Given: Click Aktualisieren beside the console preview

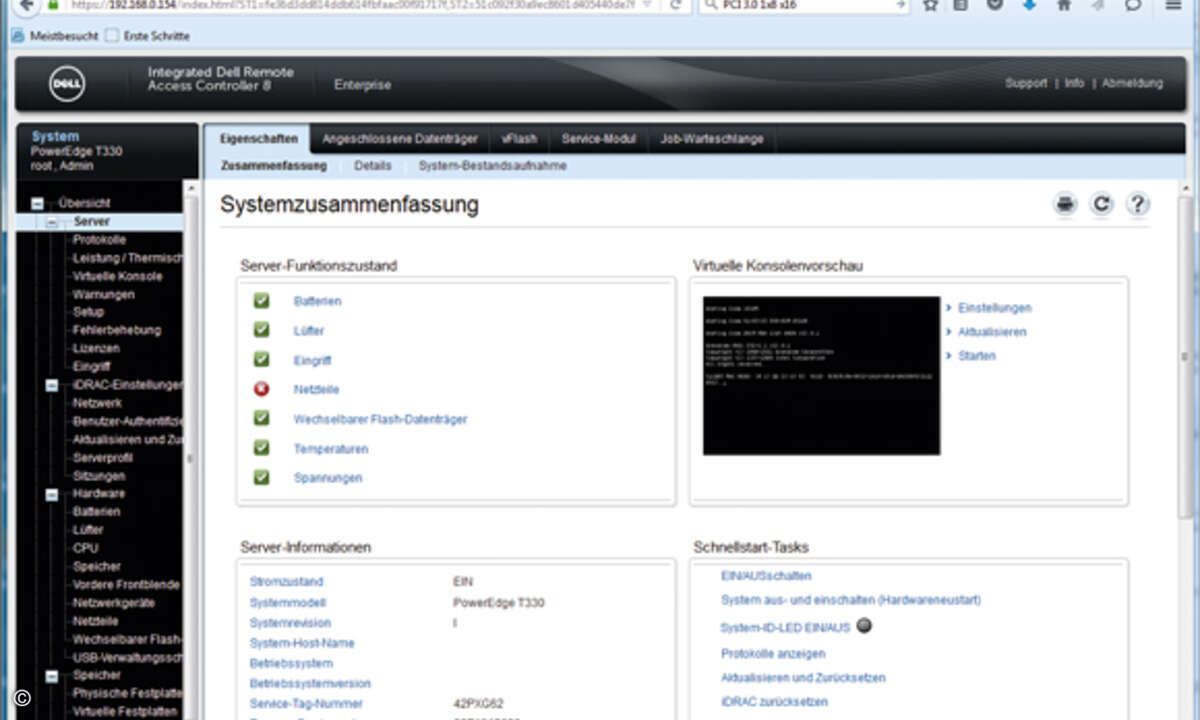Looking at the screenshot, I should (x=992, y=332).
